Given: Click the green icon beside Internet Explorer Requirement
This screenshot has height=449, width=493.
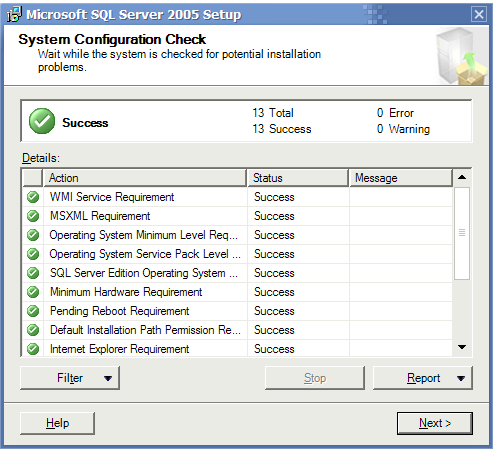Looking at the screenshot, I should click(33, 349).
